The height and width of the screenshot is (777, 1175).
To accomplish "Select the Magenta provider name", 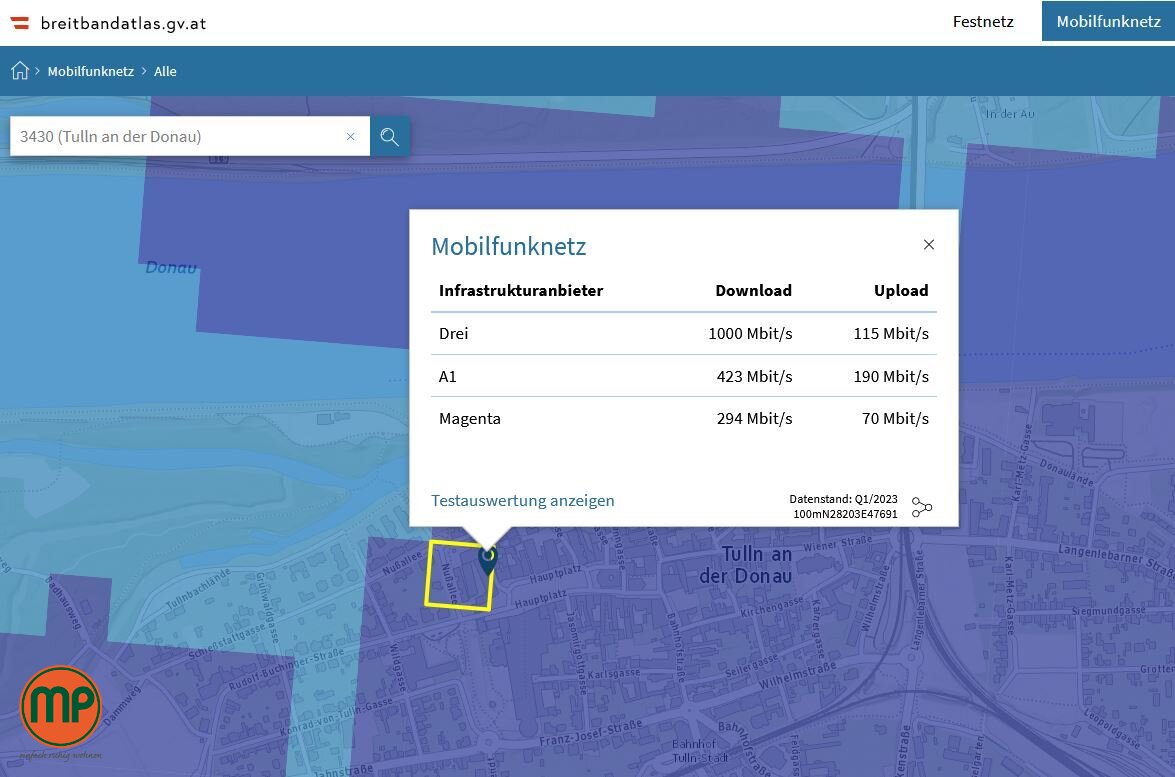I will coord(470,419).
